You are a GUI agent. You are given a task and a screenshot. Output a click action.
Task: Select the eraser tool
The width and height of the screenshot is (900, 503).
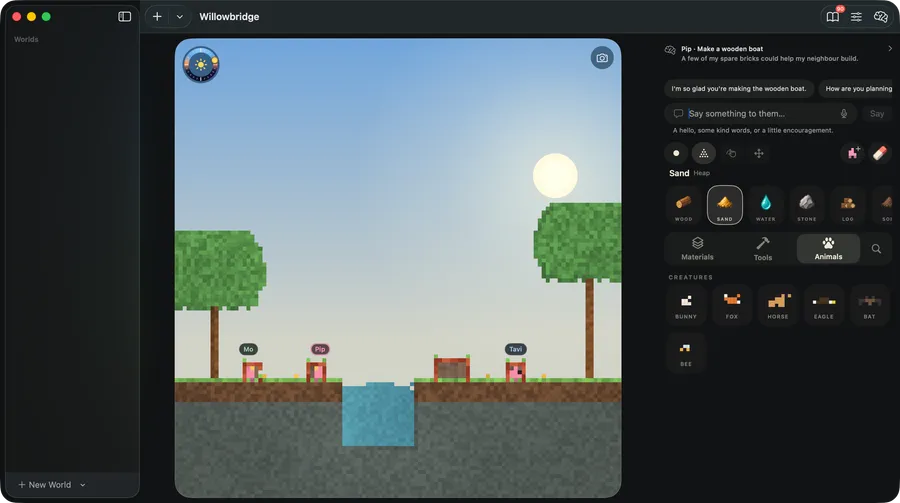879,153
